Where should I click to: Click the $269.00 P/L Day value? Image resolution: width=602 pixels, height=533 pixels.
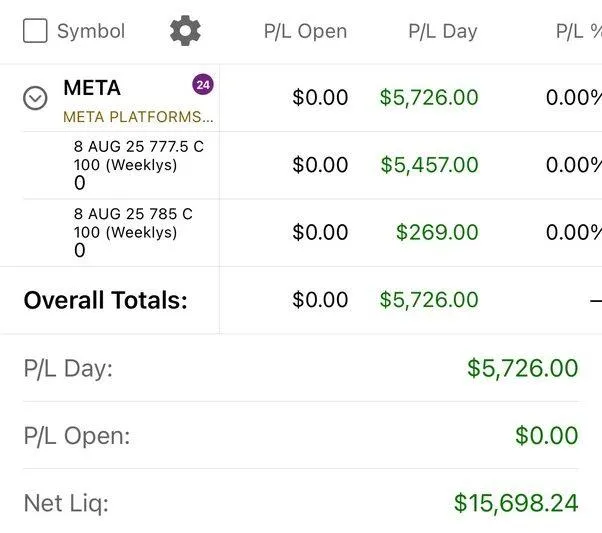[437, 232]
